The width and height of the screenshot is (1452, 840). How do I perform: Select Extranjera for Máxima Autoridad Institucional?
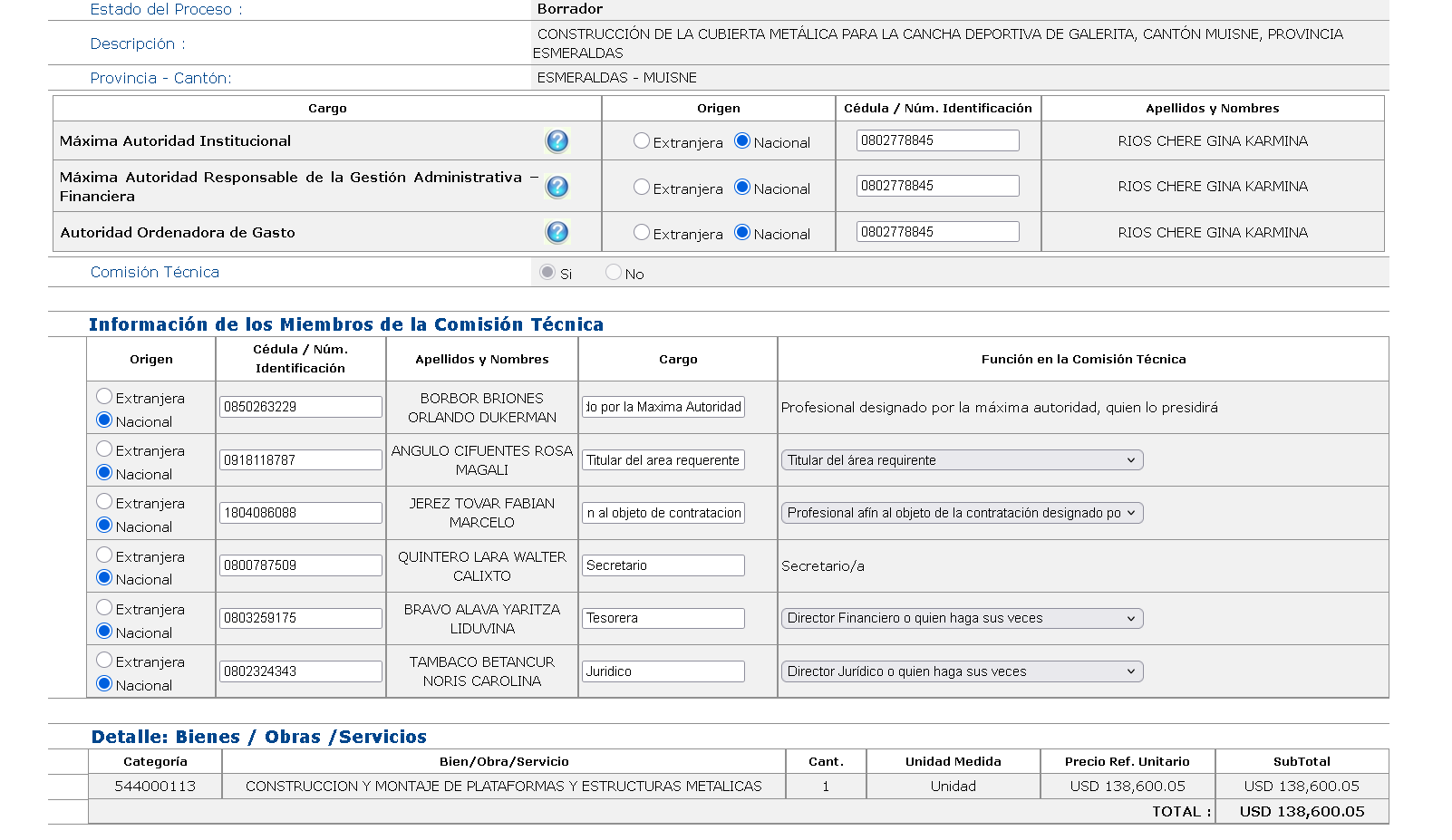point(642,140)
